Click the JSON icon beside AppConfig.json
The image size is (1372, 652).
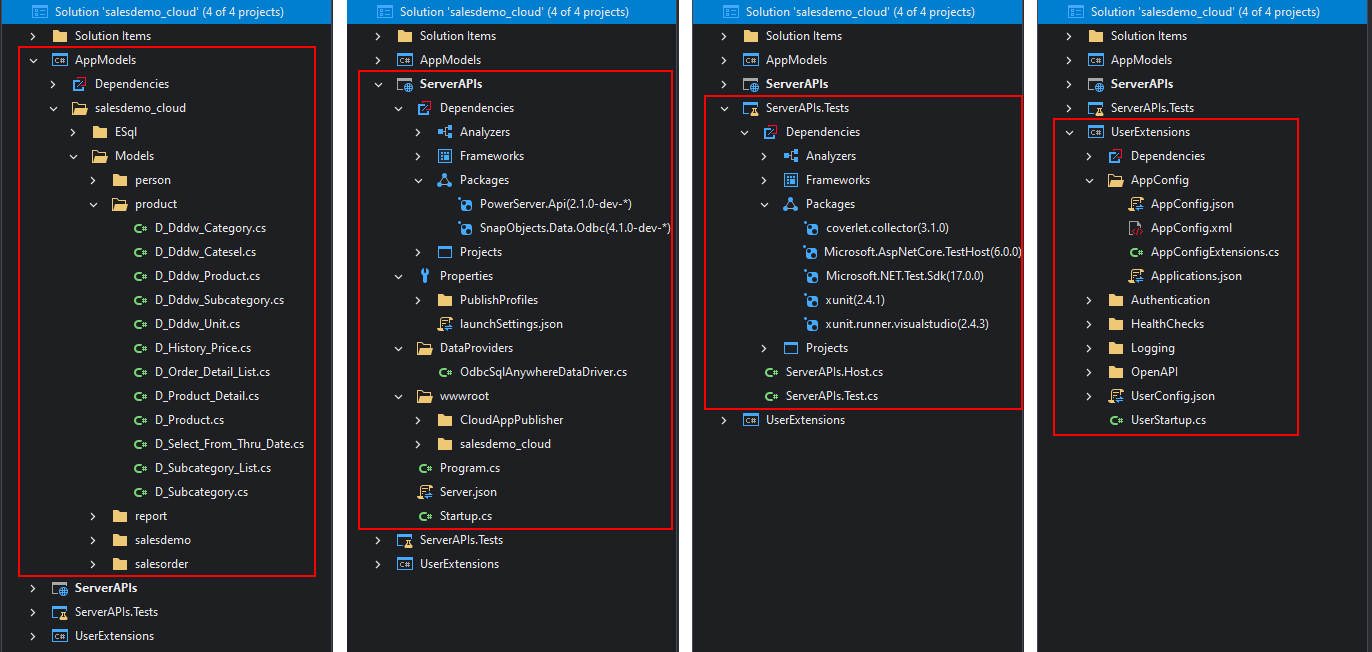click(x=1136, y=204)
